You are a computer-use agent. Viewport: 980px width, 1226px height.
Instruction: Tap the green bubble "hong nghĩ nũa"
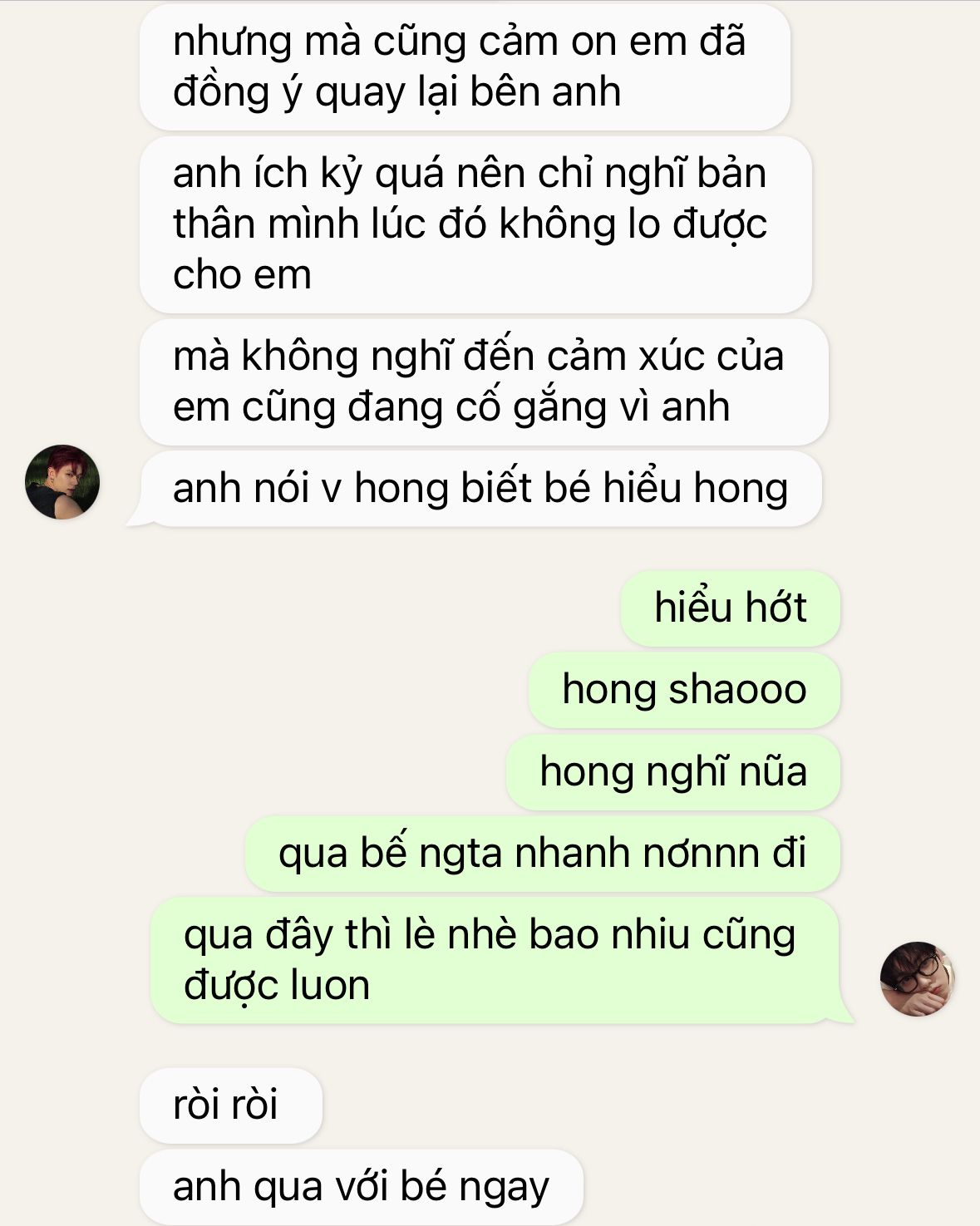tap(673, 771)
